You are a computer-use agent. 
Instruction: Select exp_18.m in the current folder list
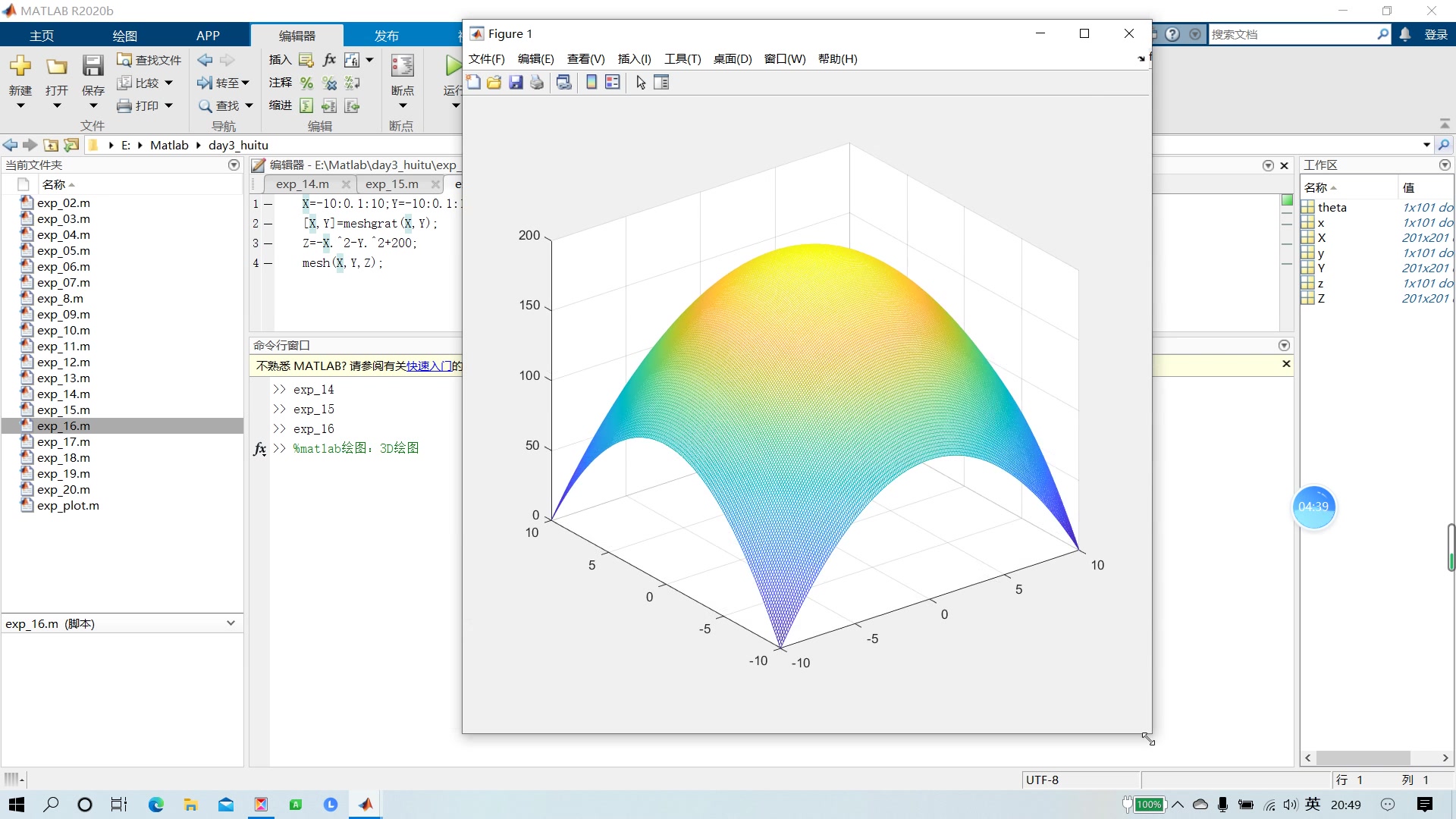pyautogui.click(x=64, y=458)
